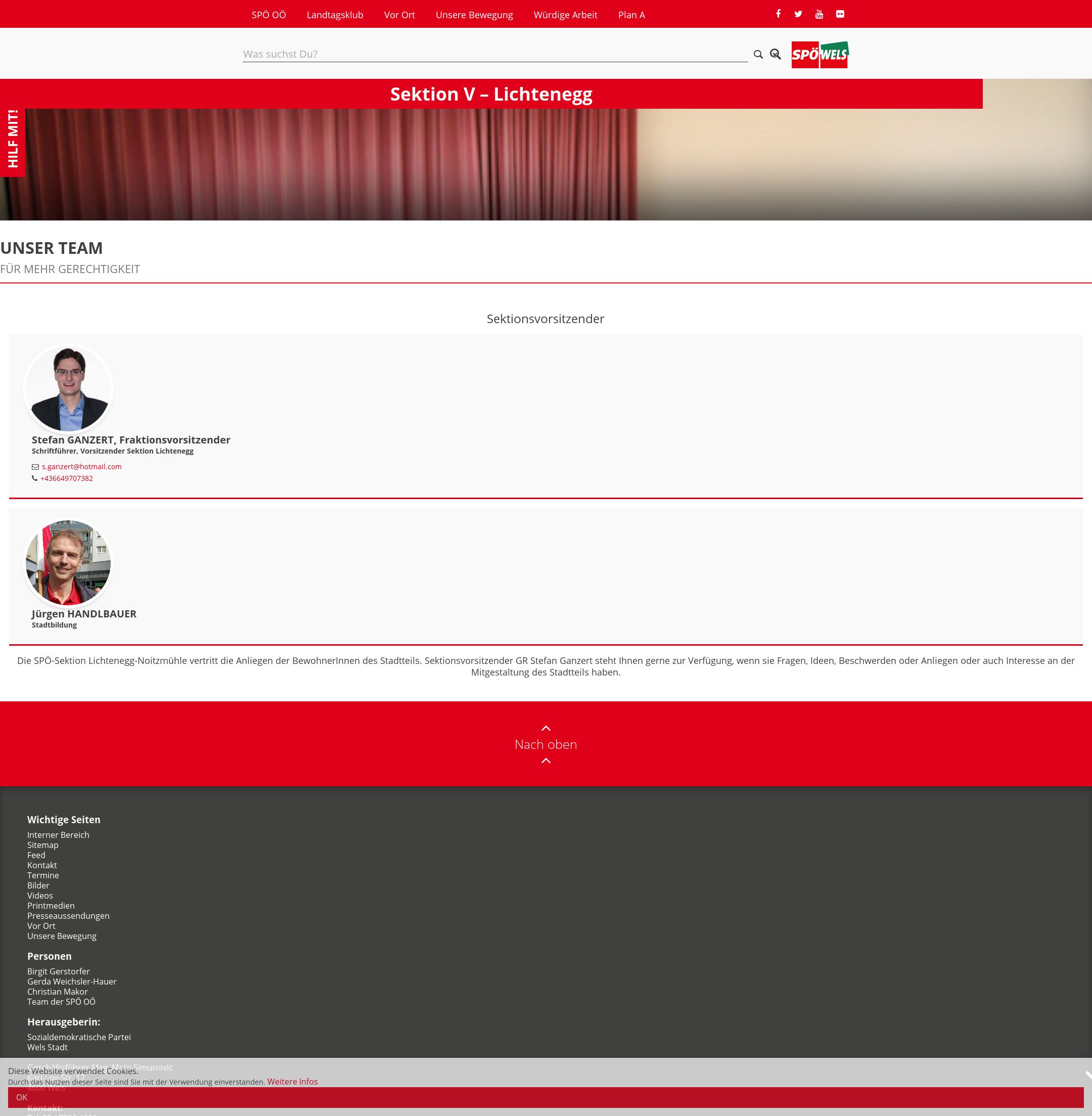Open the Twitter social icon
Viewport: 1092px width, 1116px height.
point(798,14)
